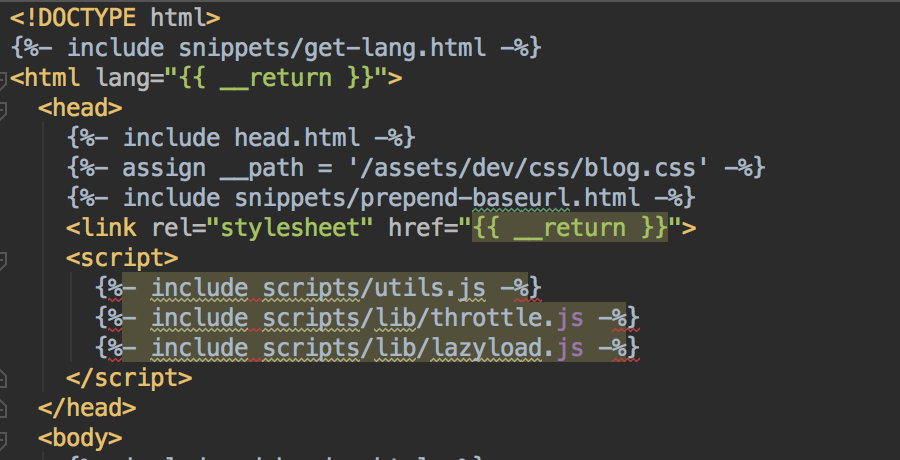Viewport: 900px width, 460px height.
Task: Click highlighted '{{ __return }}' in href
Action: click(570, 227)
